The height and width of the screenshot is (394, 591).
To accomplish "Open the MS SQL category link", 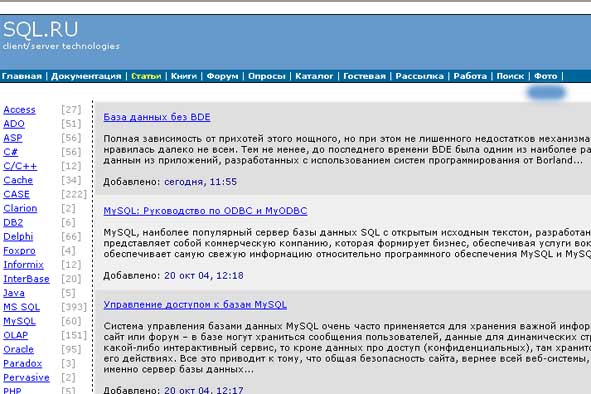I will (x=21, y=307).
